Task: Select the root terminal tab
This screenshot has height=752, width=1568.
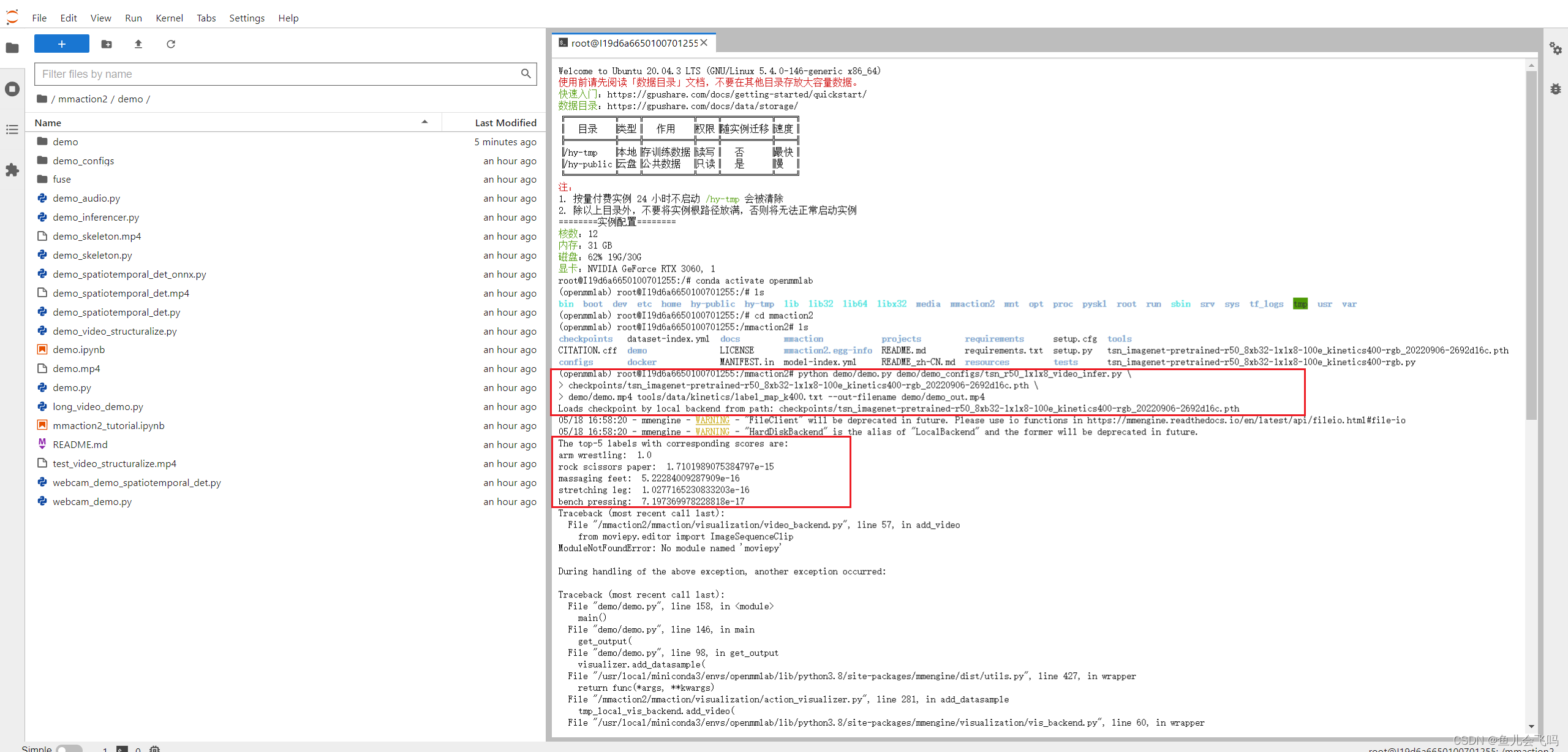Action: coord(633,43)
